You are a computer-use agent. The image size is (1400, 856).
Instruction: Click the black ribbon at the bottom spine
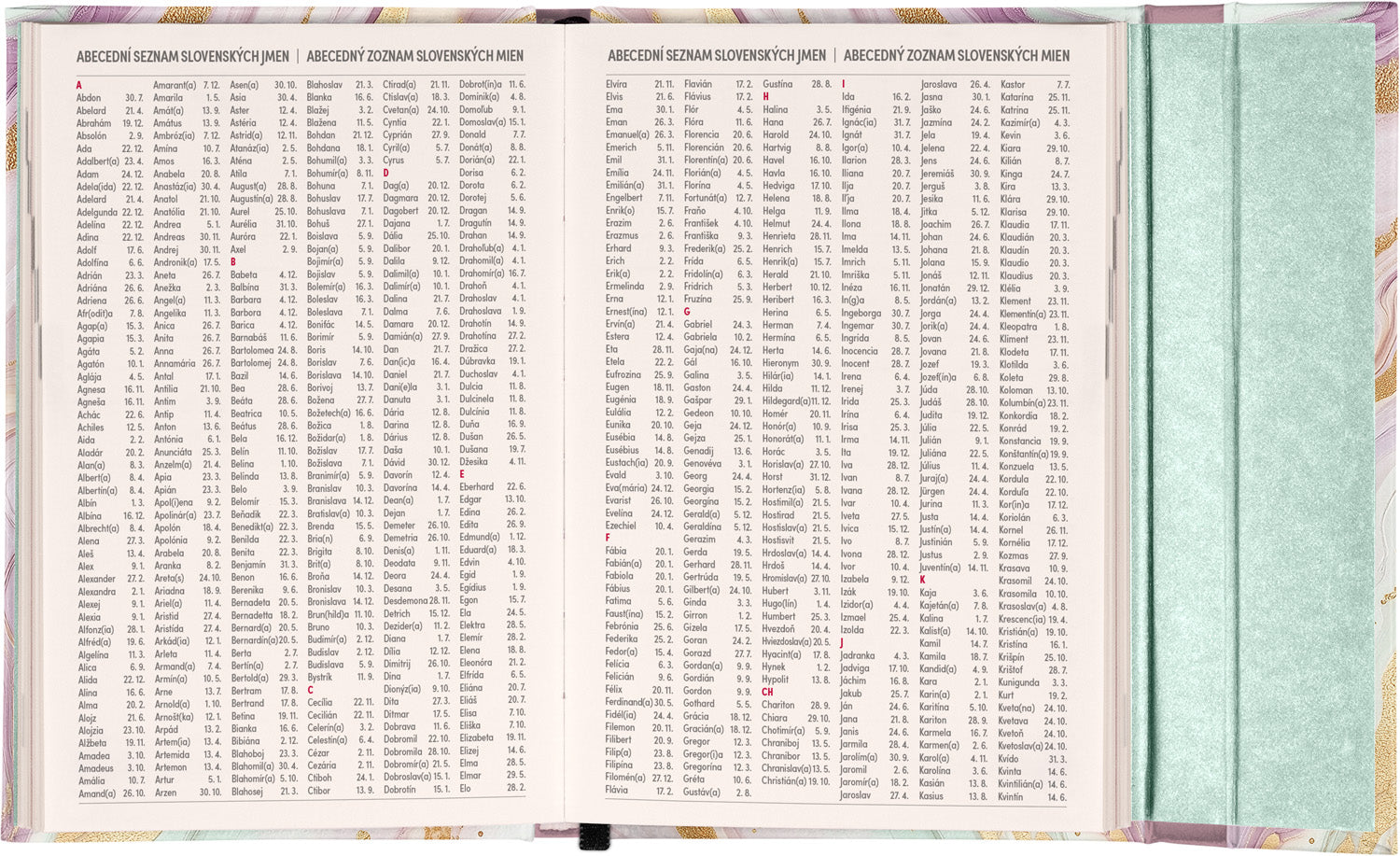(x=588, y=834)
